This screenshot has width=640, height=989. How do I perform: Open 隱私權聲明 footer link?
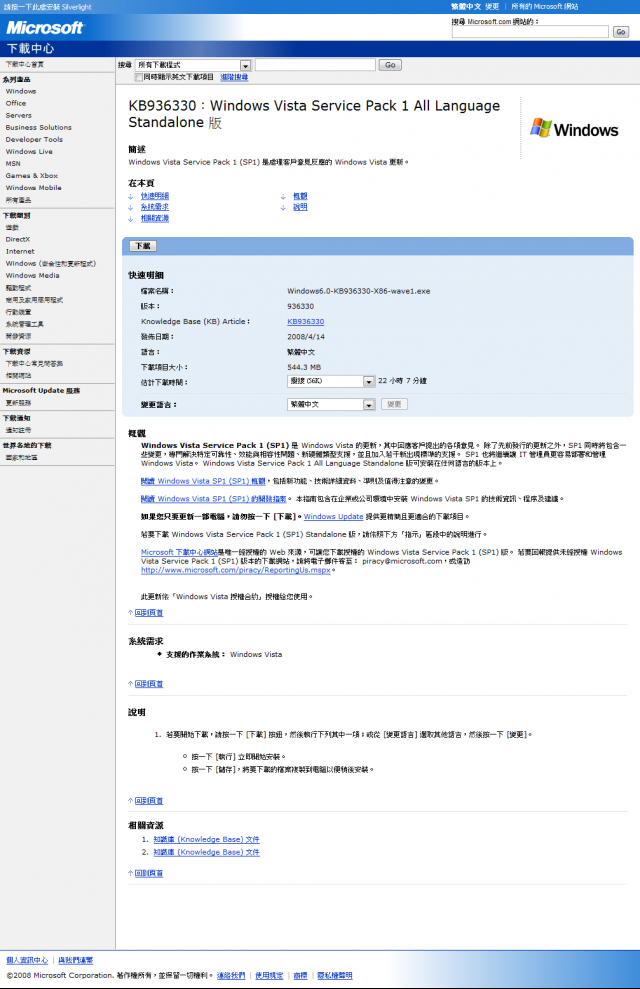tap(335, 976)
